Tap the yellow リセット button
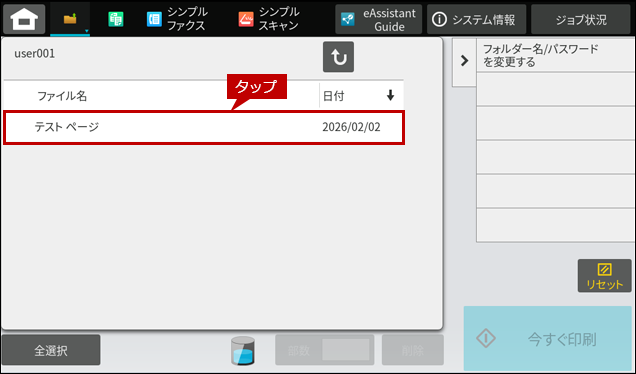Image resolution: width=636 pixels, height=374 pixels. pos(604,276)
